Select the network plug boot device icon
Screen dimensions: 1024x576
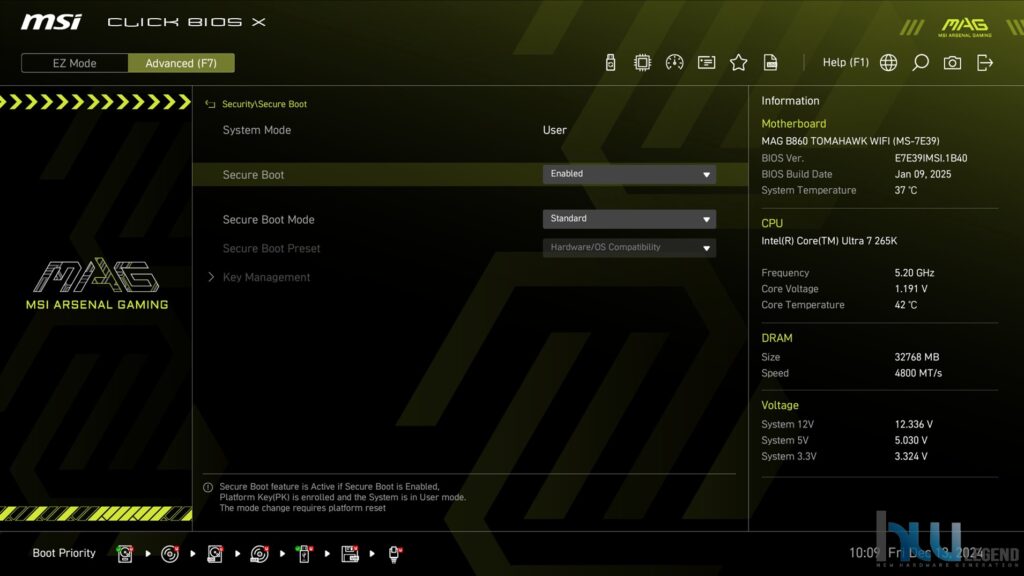point(394,554)
